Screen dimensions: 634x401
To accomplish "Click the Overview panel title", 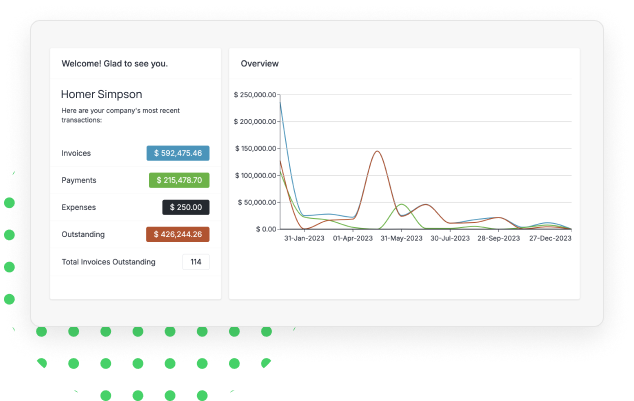I will tap(259, 64).
